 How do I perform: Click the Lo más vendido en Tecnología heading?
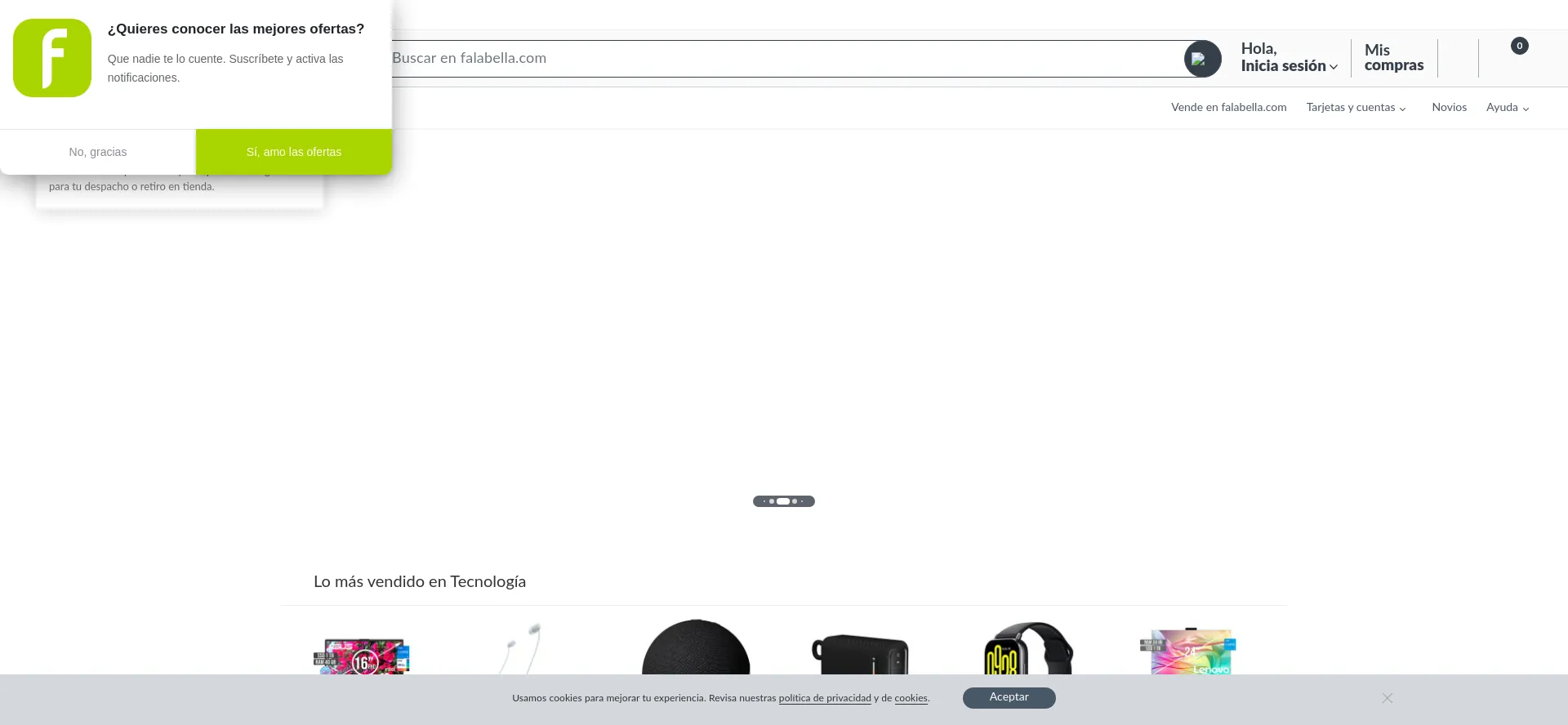[x=420, y=582]
